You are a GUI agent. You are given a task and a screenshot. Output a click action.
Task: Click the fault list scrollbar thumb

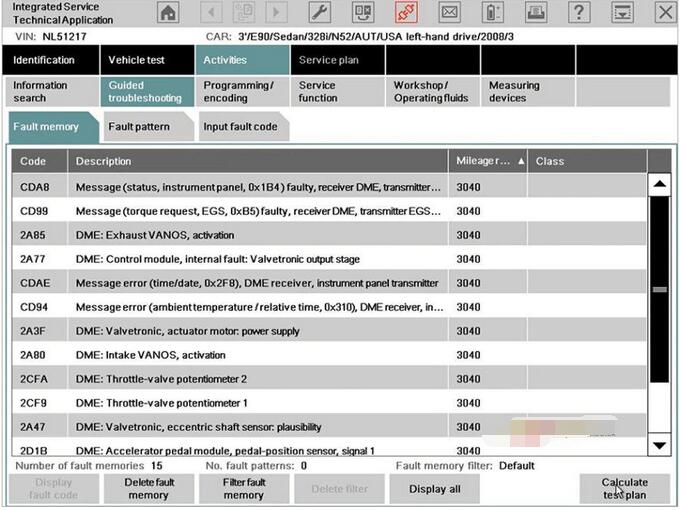(x=659, y=289)
